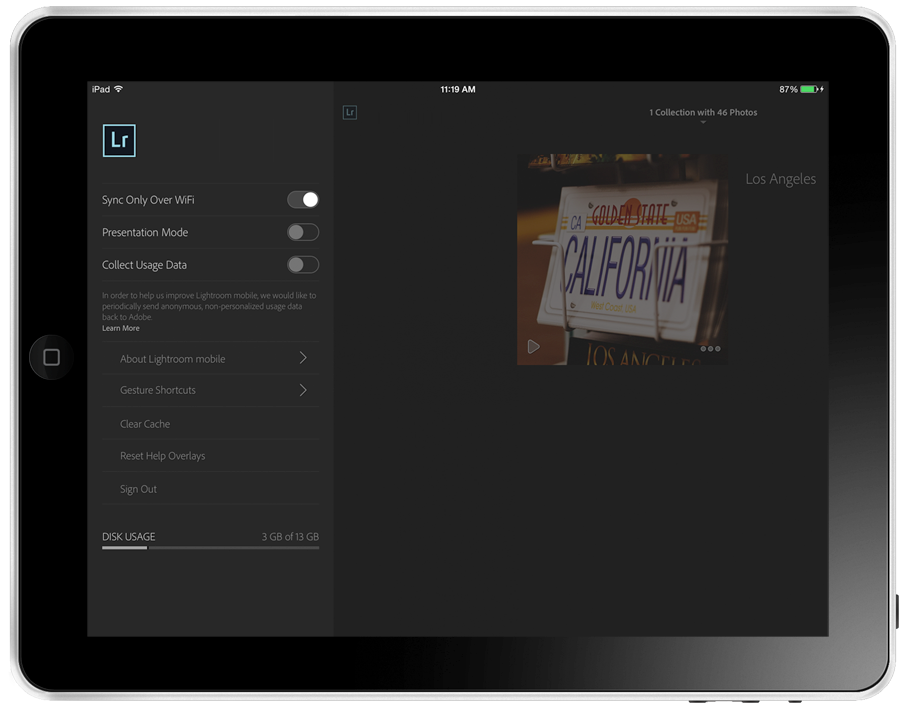This screenshot has width=900, height=715.
Task: Enable Presentation Mode switch
Action: pos(302,232)
